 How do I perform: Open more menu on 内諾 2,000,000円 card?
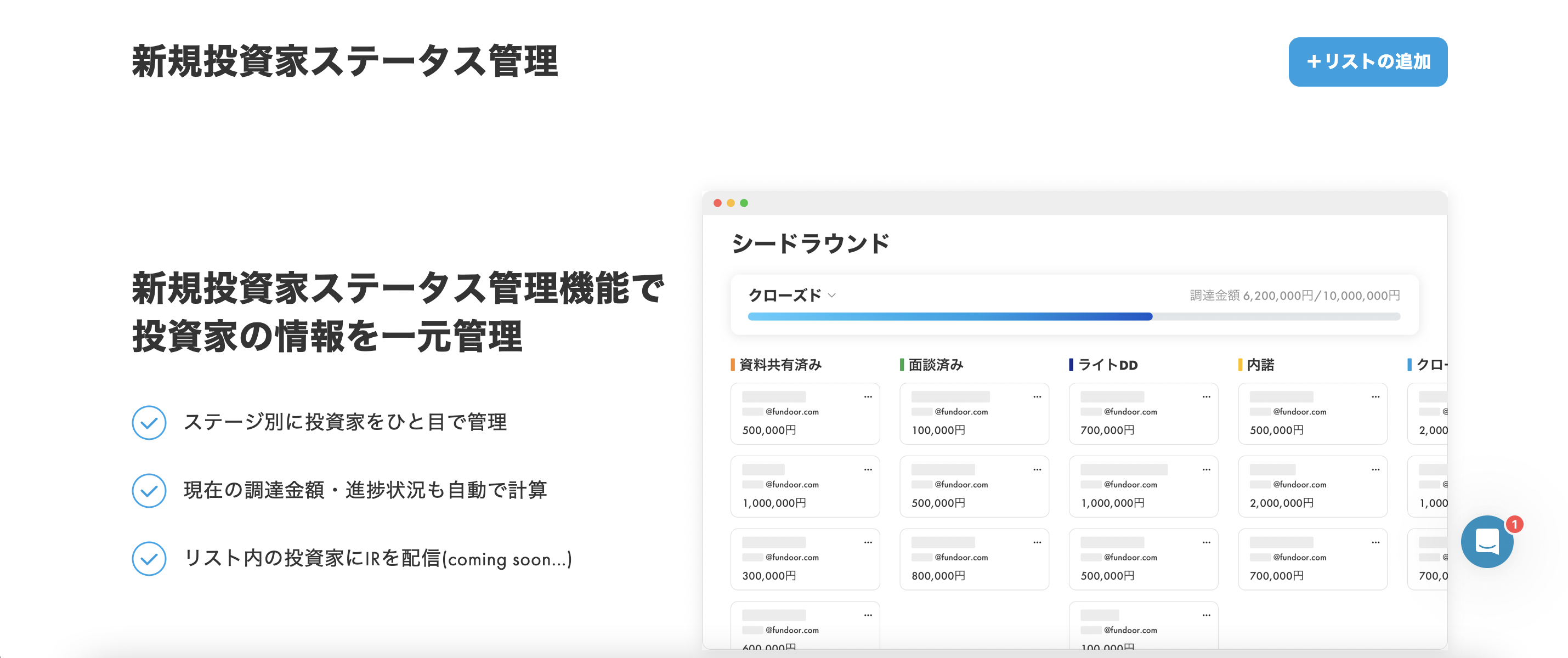tap(1375, 470)
